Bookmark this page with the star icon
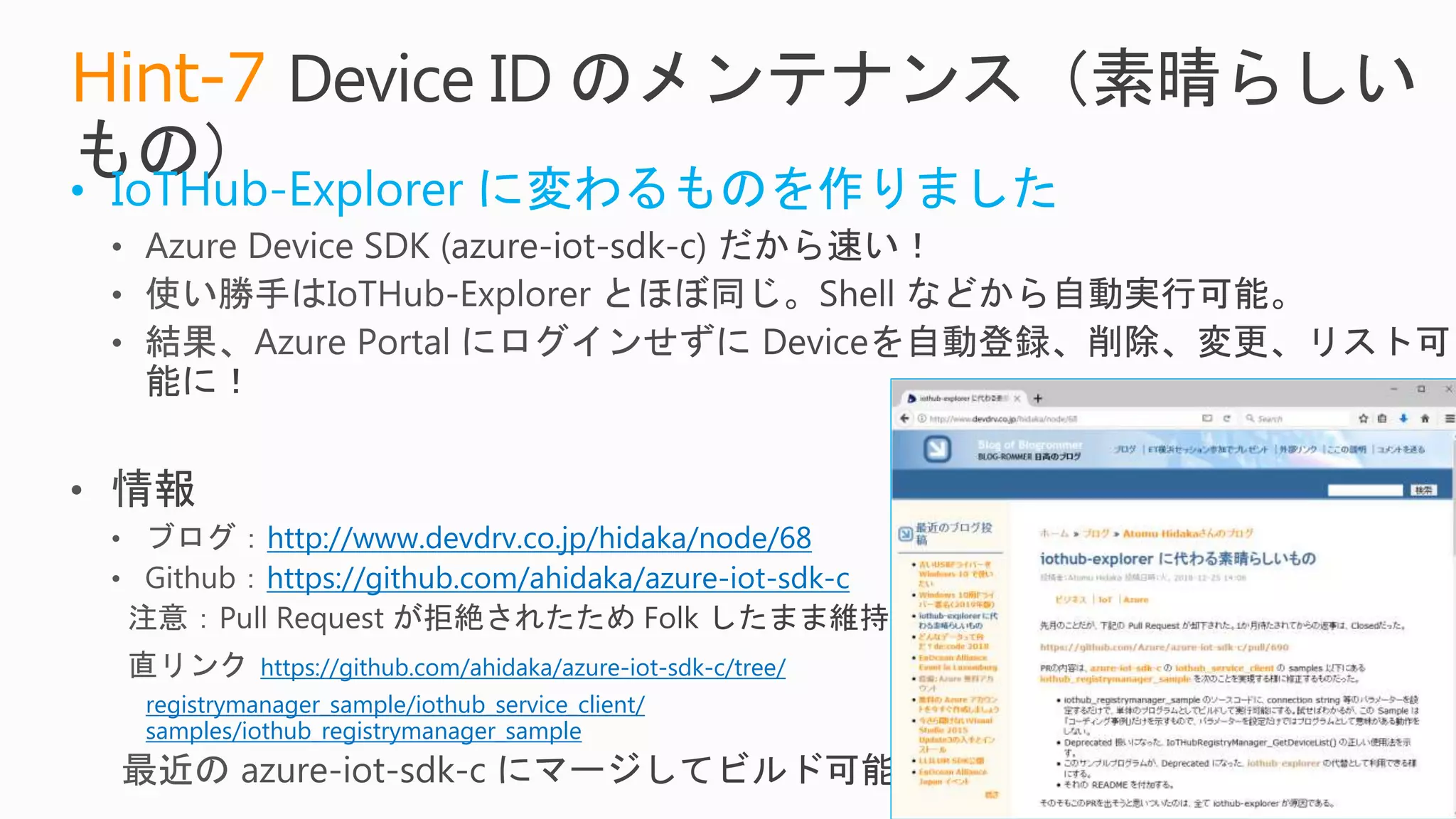The image size is (1456, 819). [x=1363, y=418]
